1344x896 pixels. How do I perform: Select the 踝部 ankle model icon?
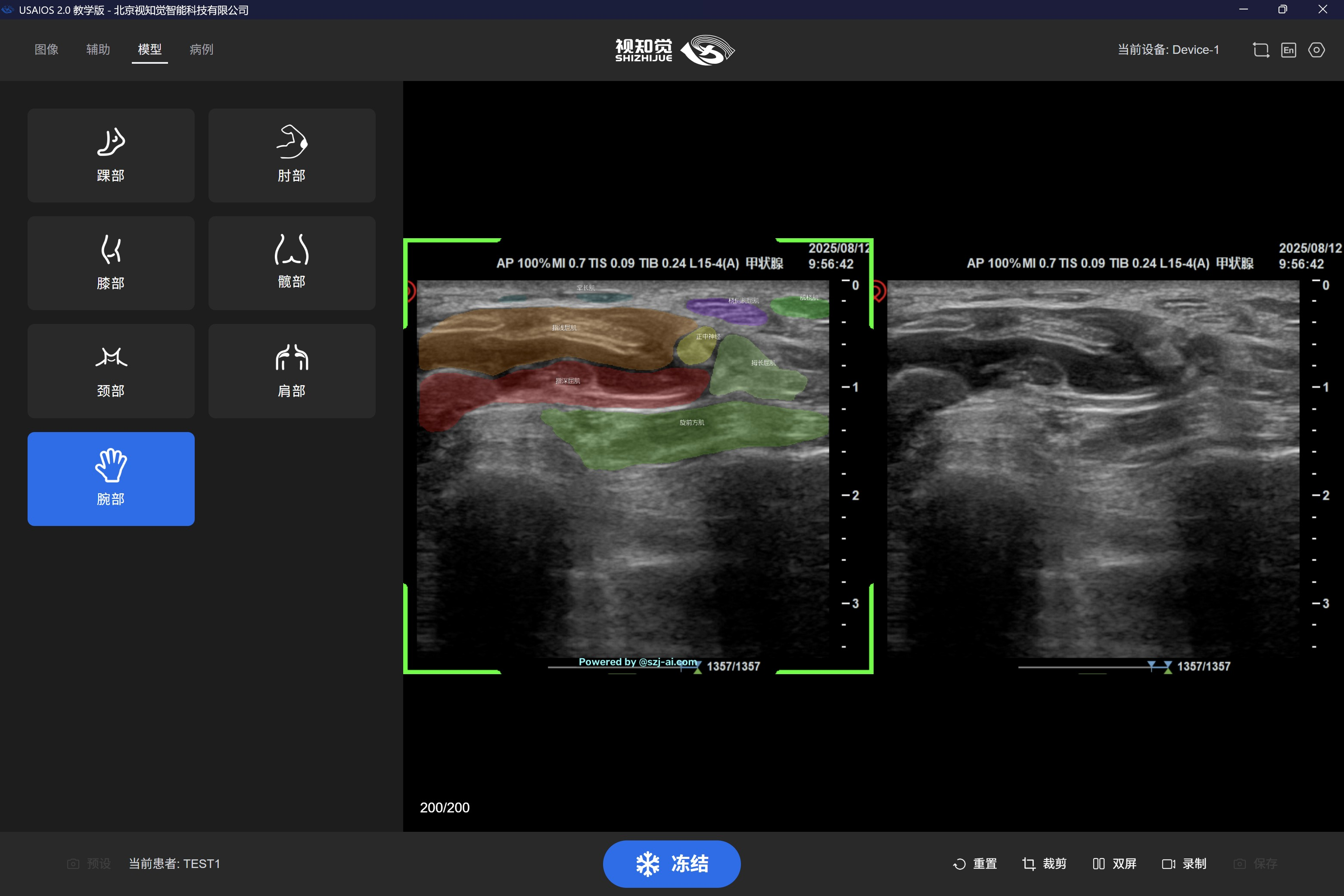111,155
